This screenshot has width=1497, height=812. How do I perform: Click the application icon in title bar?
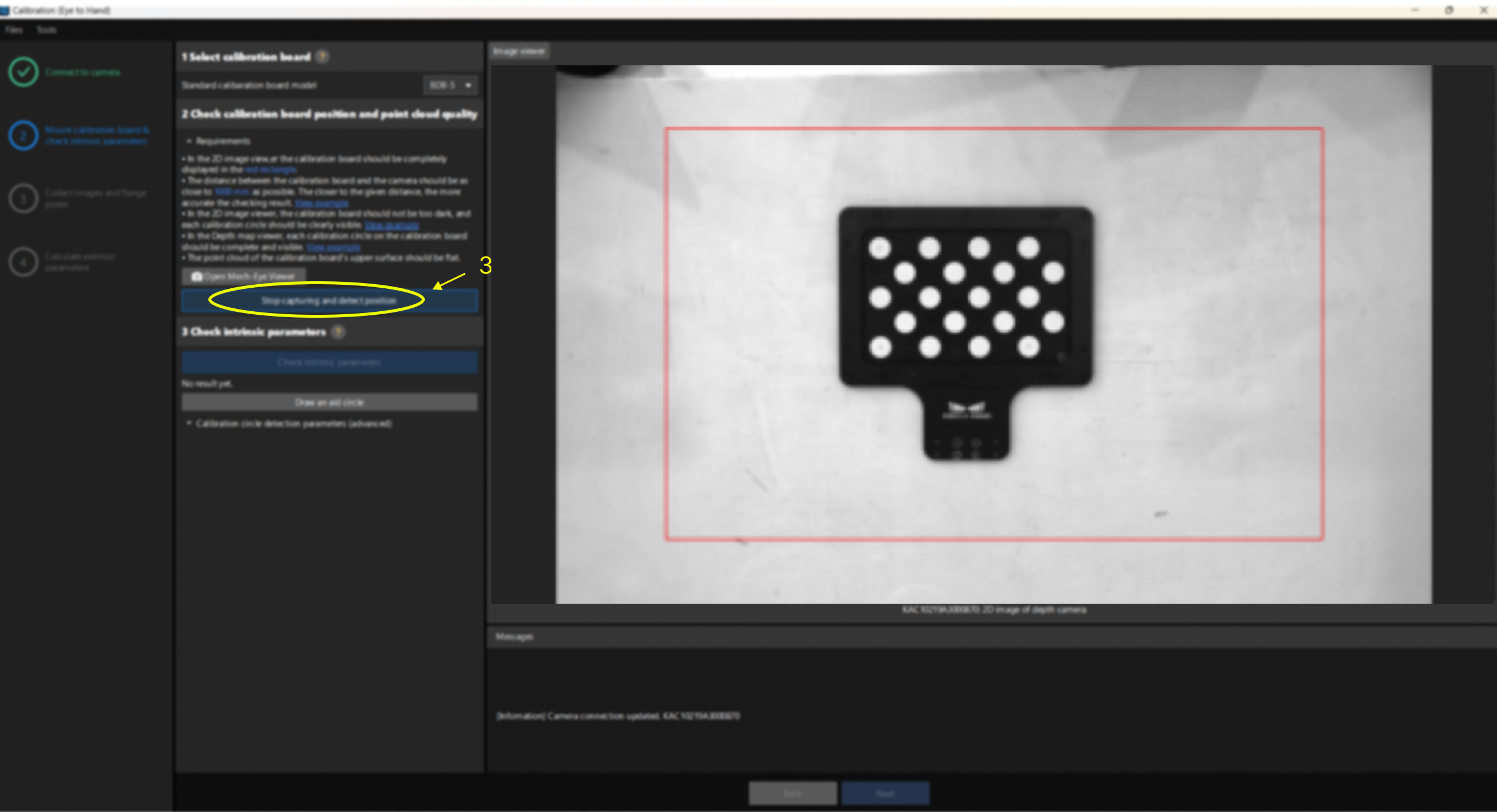point(5,10)
